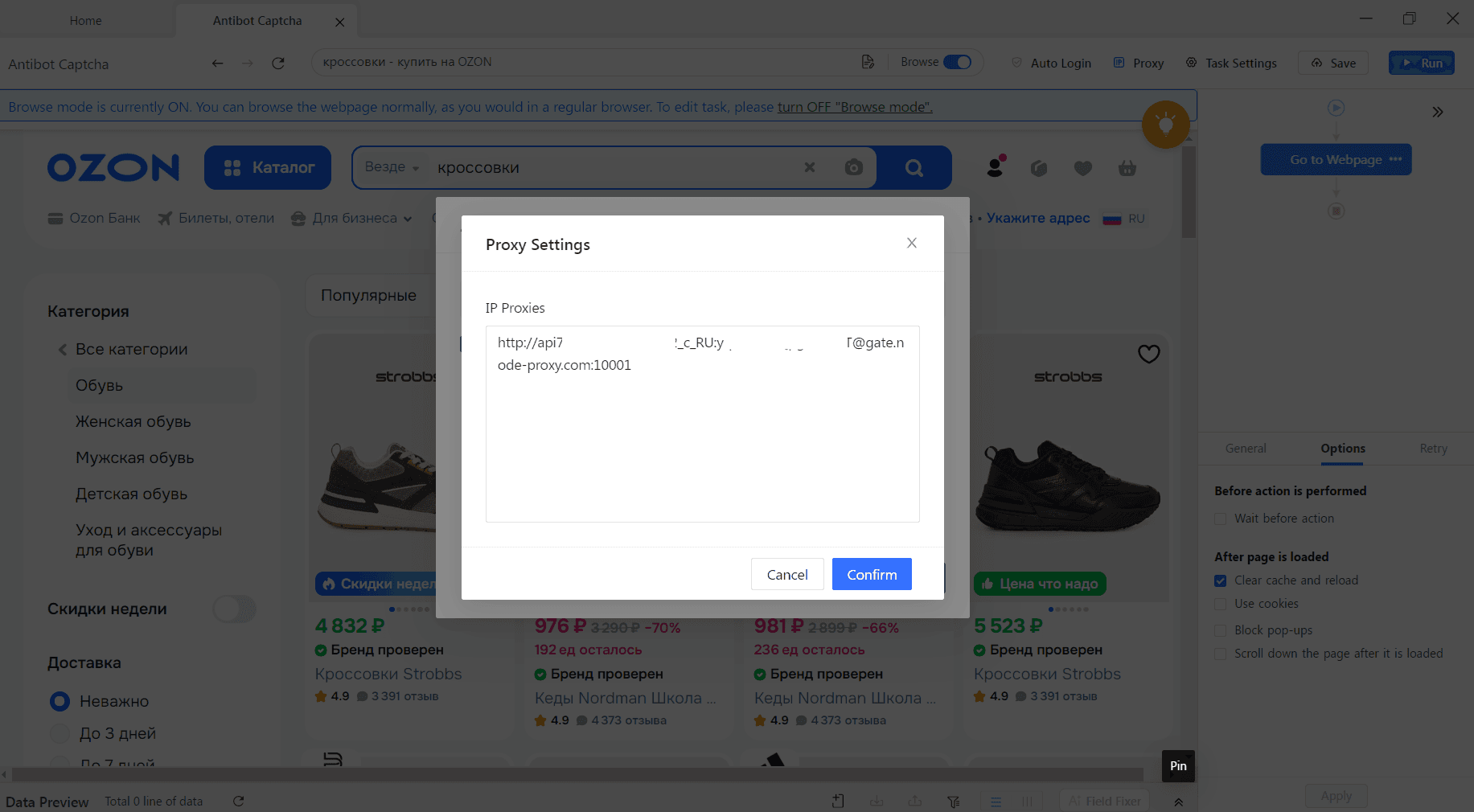
Task: Click into the IP Proxies text area
Action: coord(702,424)
